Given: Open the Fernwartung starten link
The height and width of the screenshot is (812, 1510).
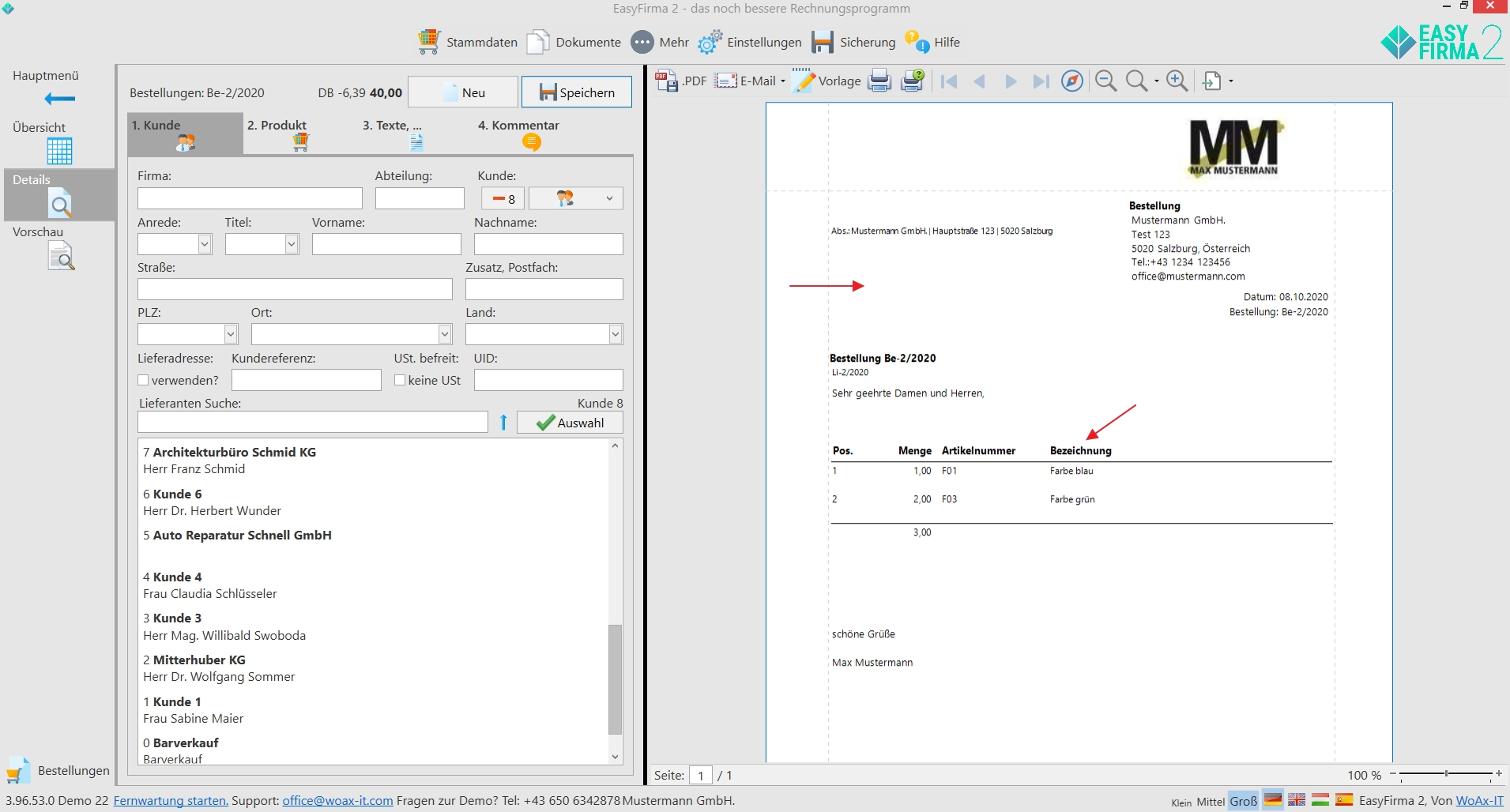Looking at the screenshot, I should [x=171, y=800].
